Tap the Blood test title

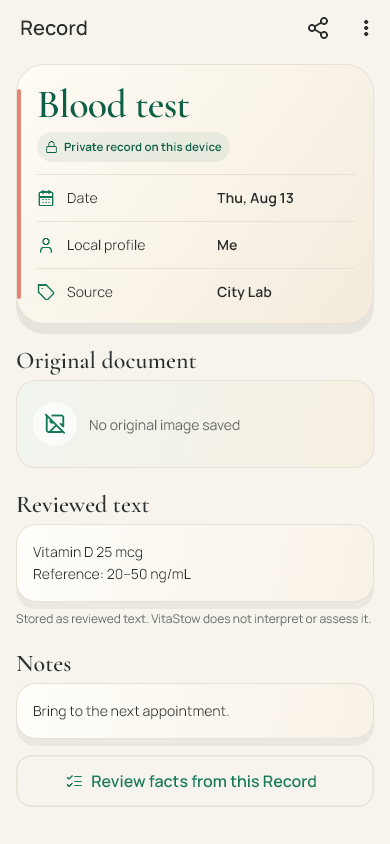point(114,104)
